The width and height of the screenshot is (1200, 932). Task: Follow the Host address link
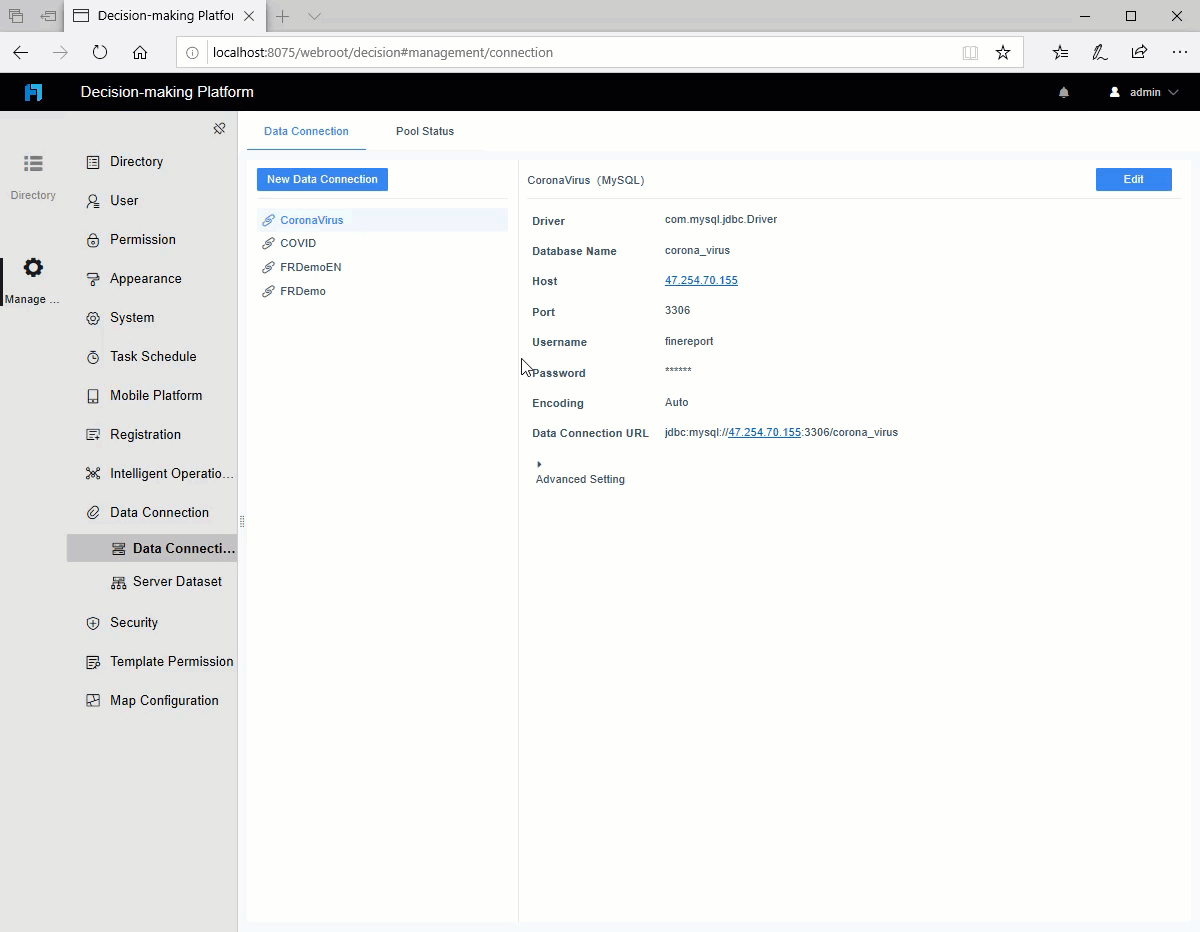click(701, 280)
